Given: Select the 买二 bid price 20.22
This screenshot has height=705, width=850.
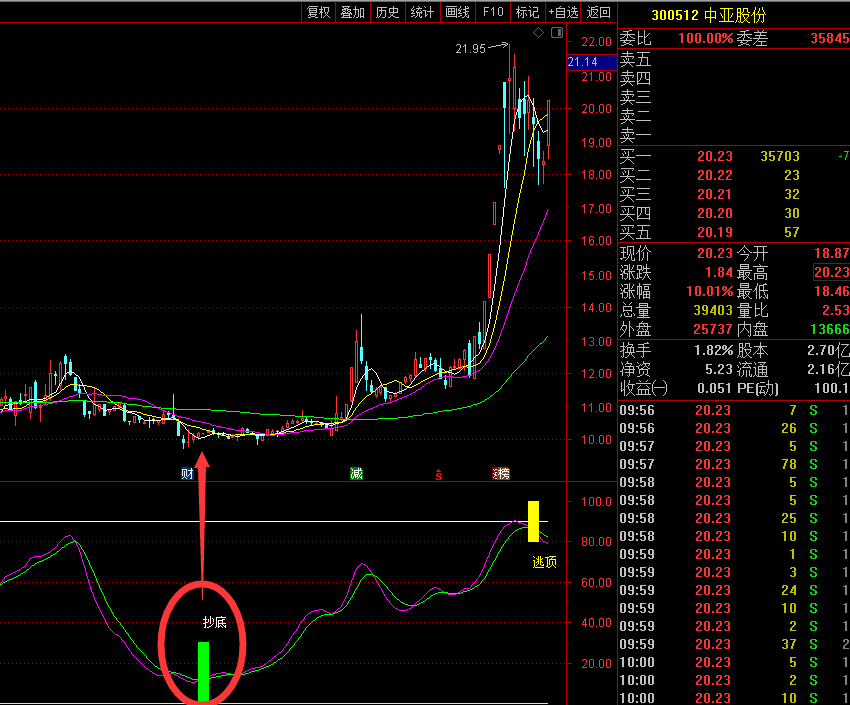Looking at the screenshot, I should point(714,176).
